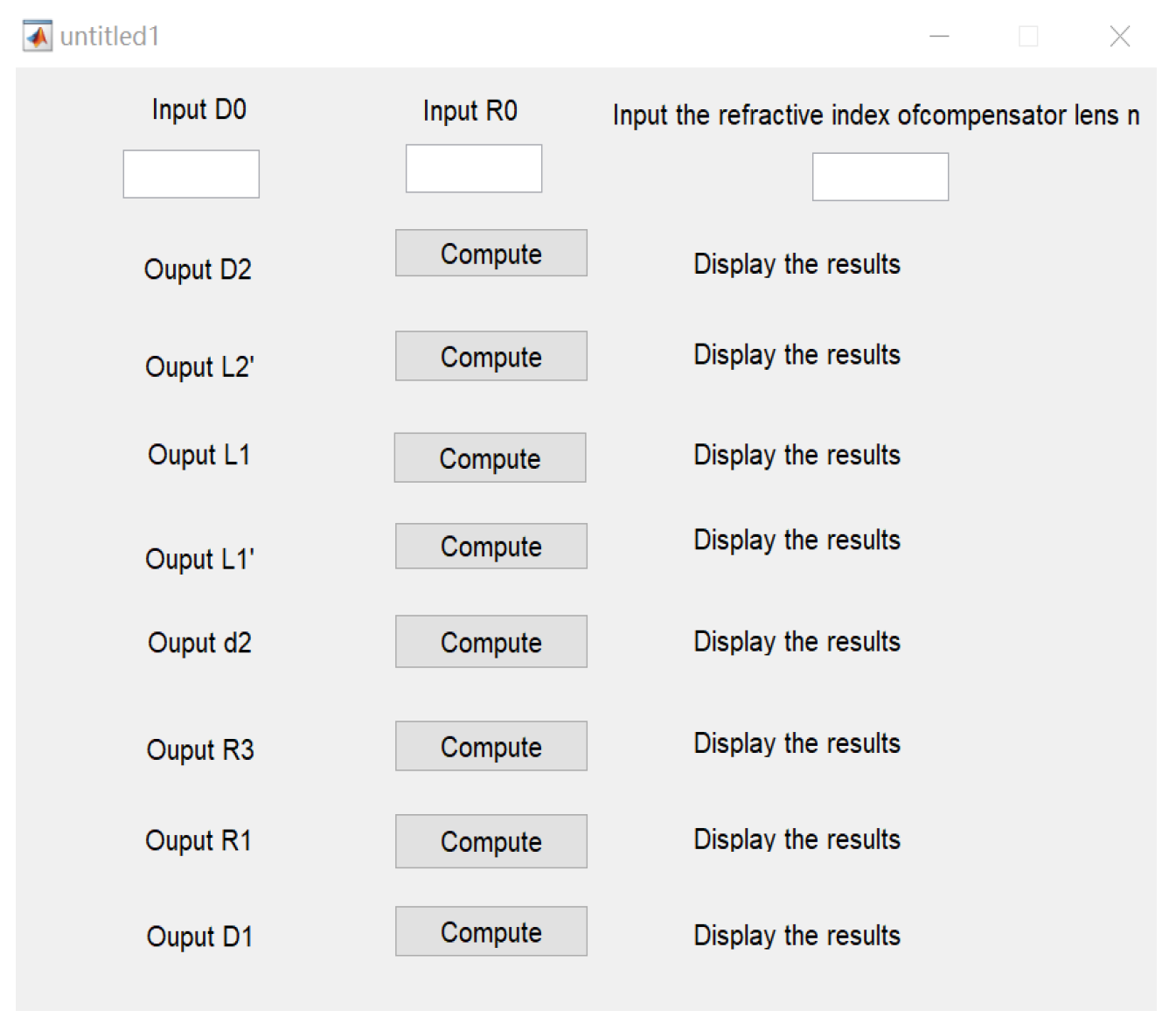
Task: Minimize the untitled1 window
Action: point(939,36)
